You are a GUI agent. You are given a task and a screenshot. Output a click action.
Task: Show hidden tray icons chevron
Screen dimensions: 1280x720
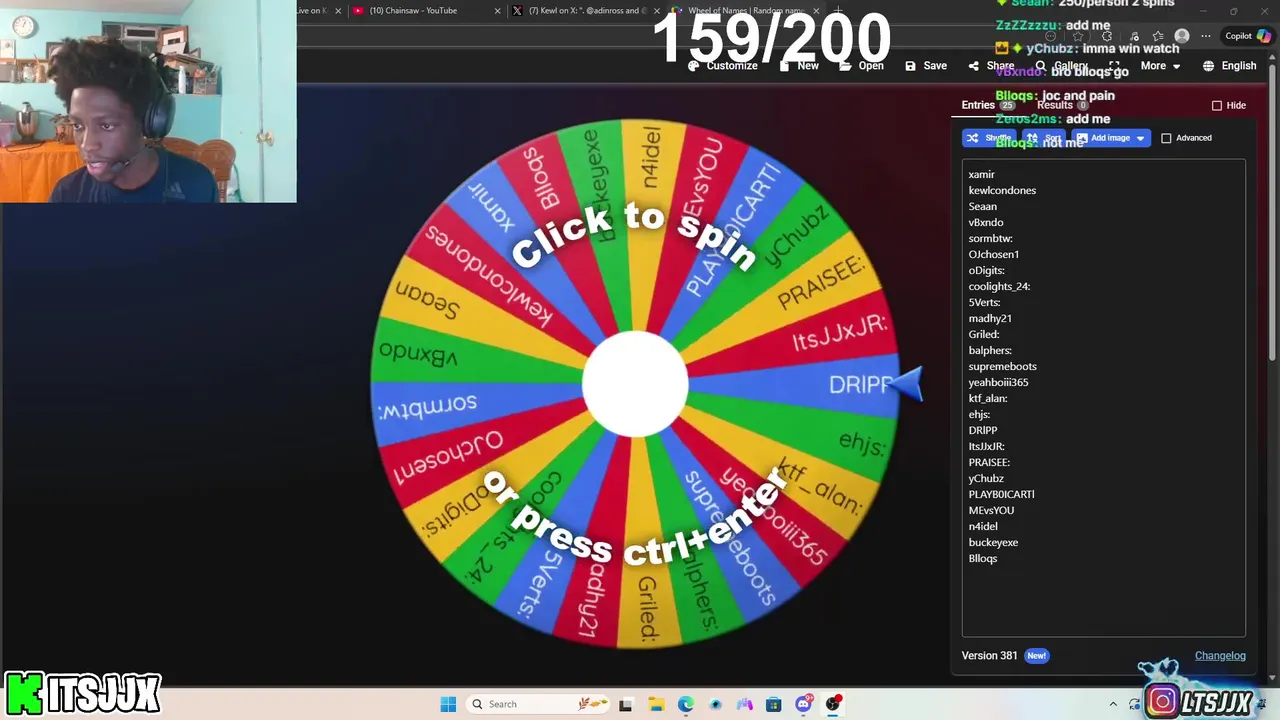coord(1113,704)
